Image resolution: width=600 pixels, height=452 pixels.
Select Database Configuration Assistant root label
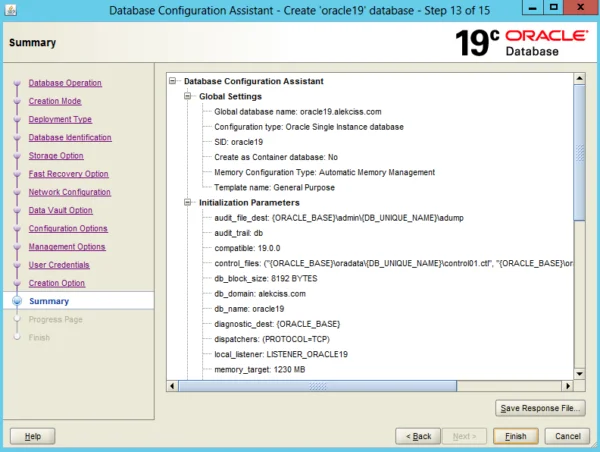coord(254,81)
